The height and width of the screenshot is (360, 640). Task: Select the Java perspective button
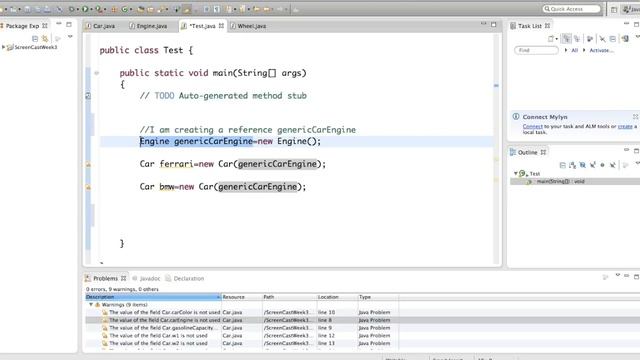(x=631, y=9)
